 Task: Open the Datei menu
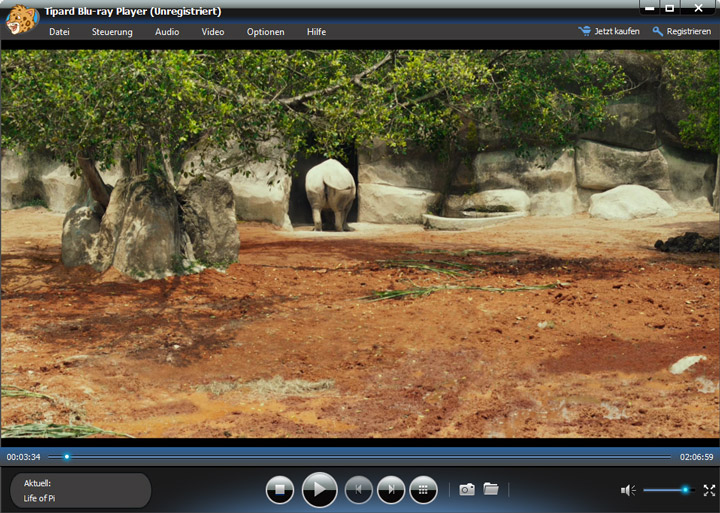point(59,32)
